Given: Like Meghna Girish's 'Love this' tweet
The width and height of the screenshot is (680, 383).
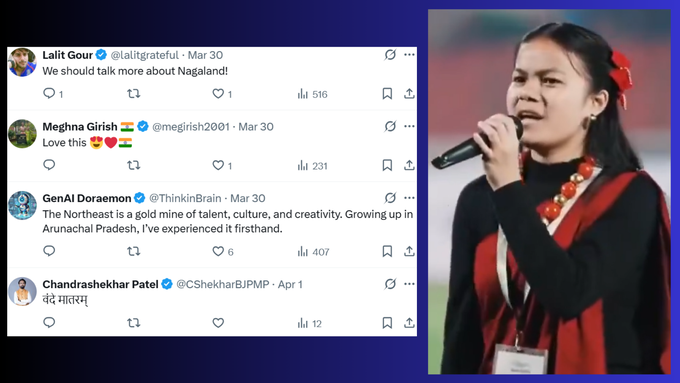Looking at the screenshot, I should click(218, 165).
